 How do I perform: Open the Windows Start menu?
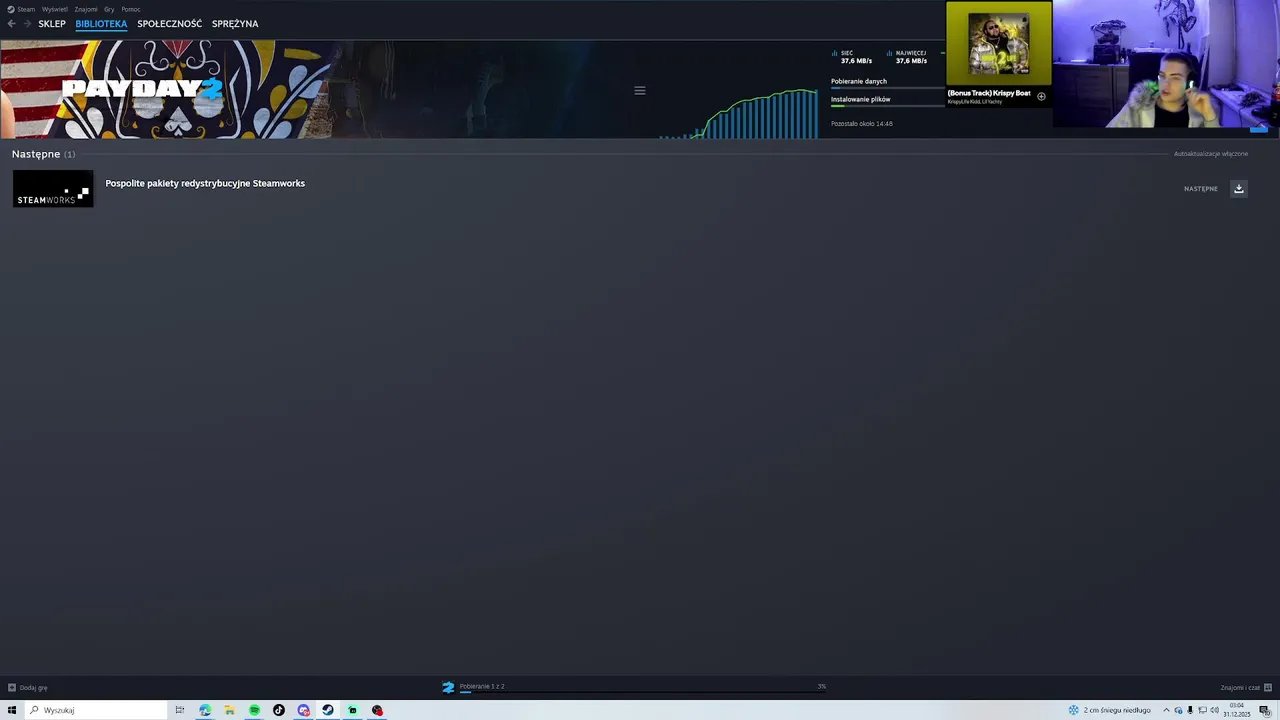pos(12,710)
